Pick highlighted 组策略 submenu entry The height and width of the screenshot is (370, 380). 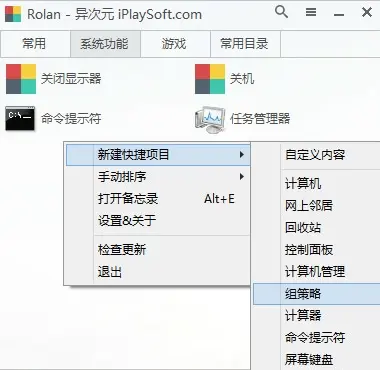click(x=317, y=294)
